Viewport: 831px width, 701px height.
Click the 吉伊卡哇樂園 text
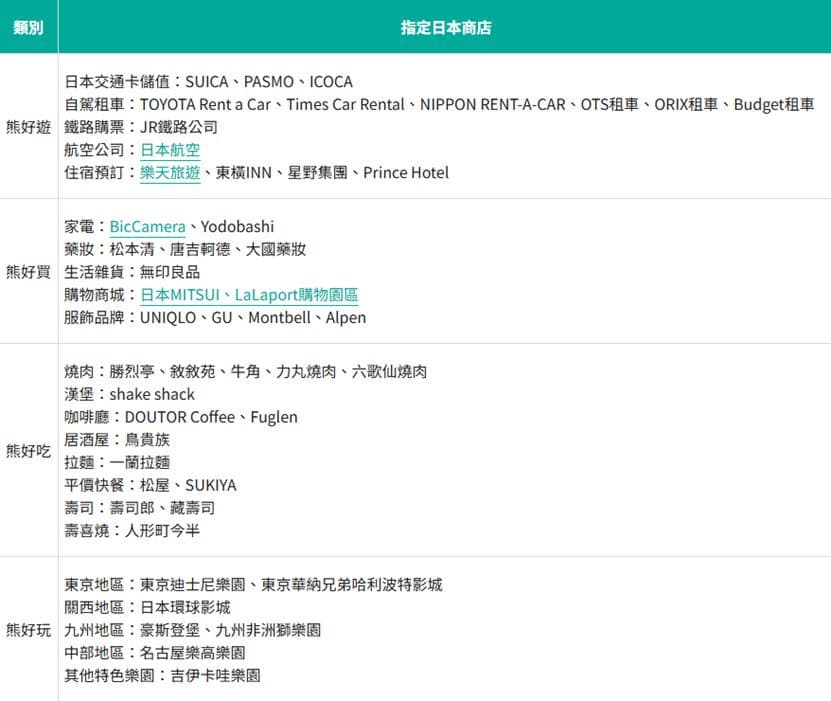click(x=216, y=676)
